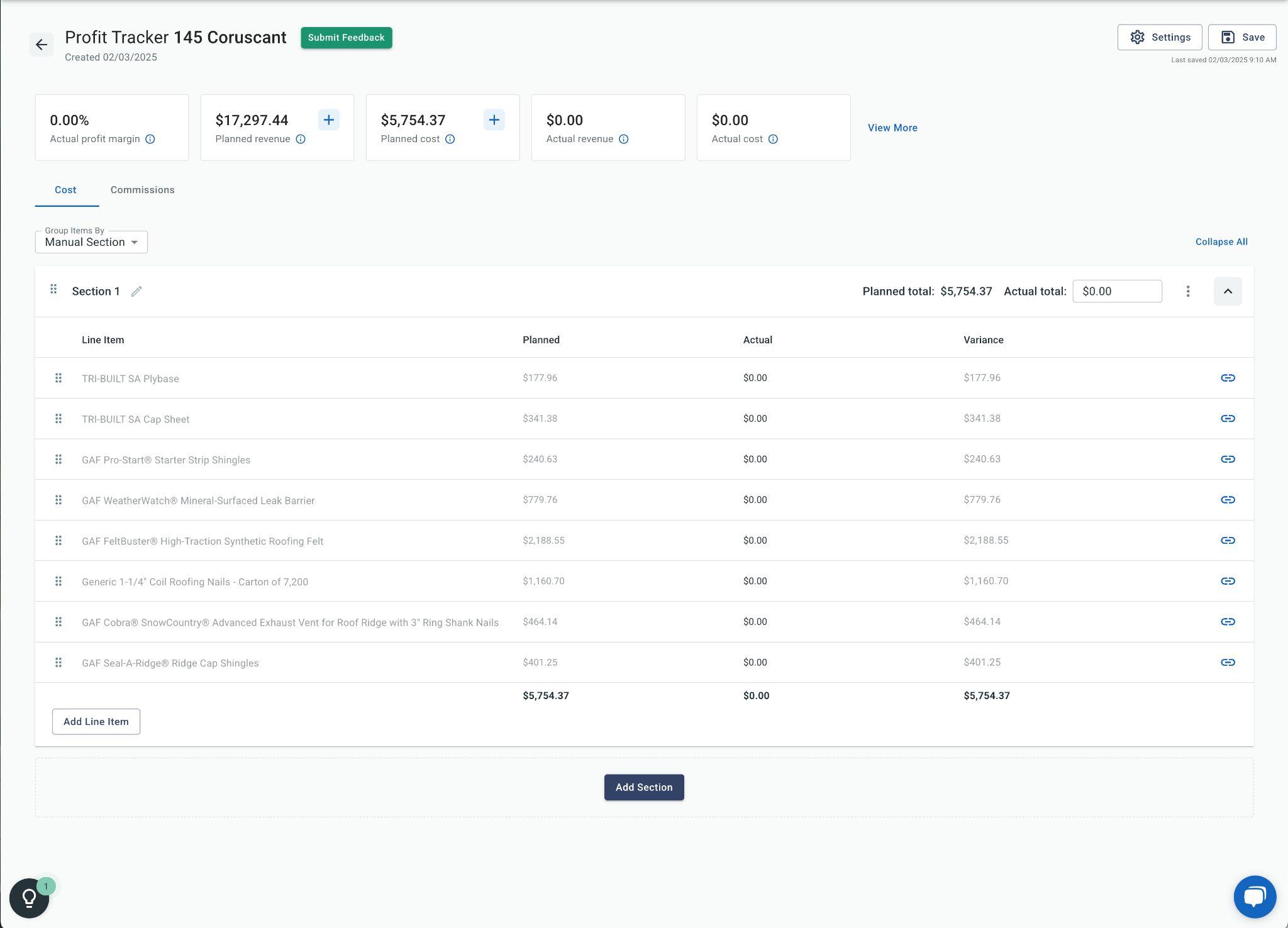Screen dimensions: 1288x928
Task: Open Group Items By Manual Section dropdown
Action: coord(91,242)
